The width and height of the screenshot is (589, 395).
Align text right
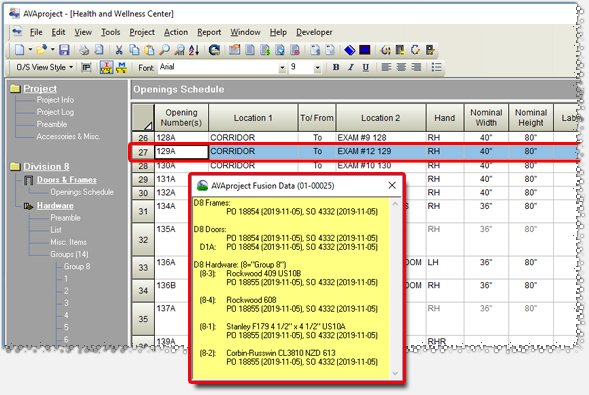(416, 67)
